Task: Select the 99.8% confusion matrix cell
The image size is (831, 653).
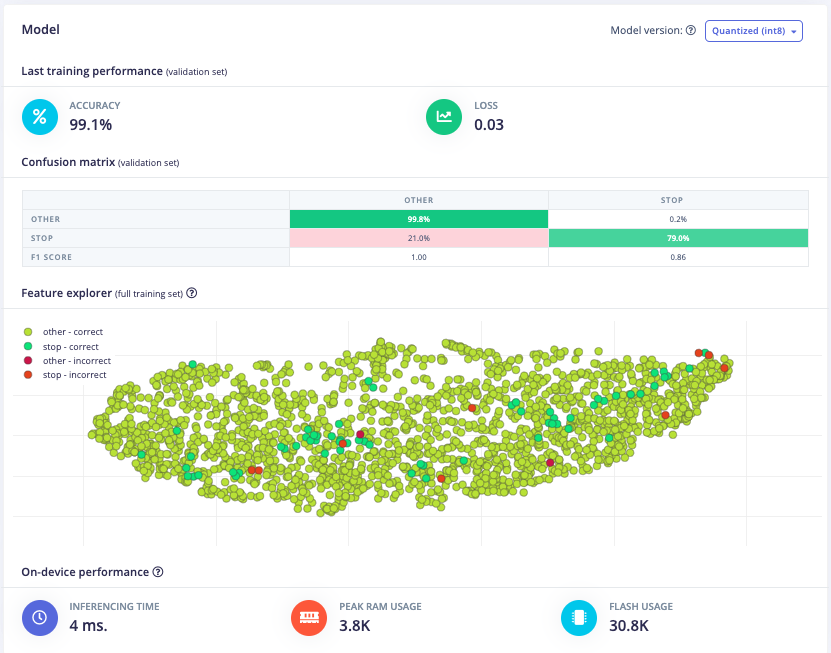Action: coord(419,219)
